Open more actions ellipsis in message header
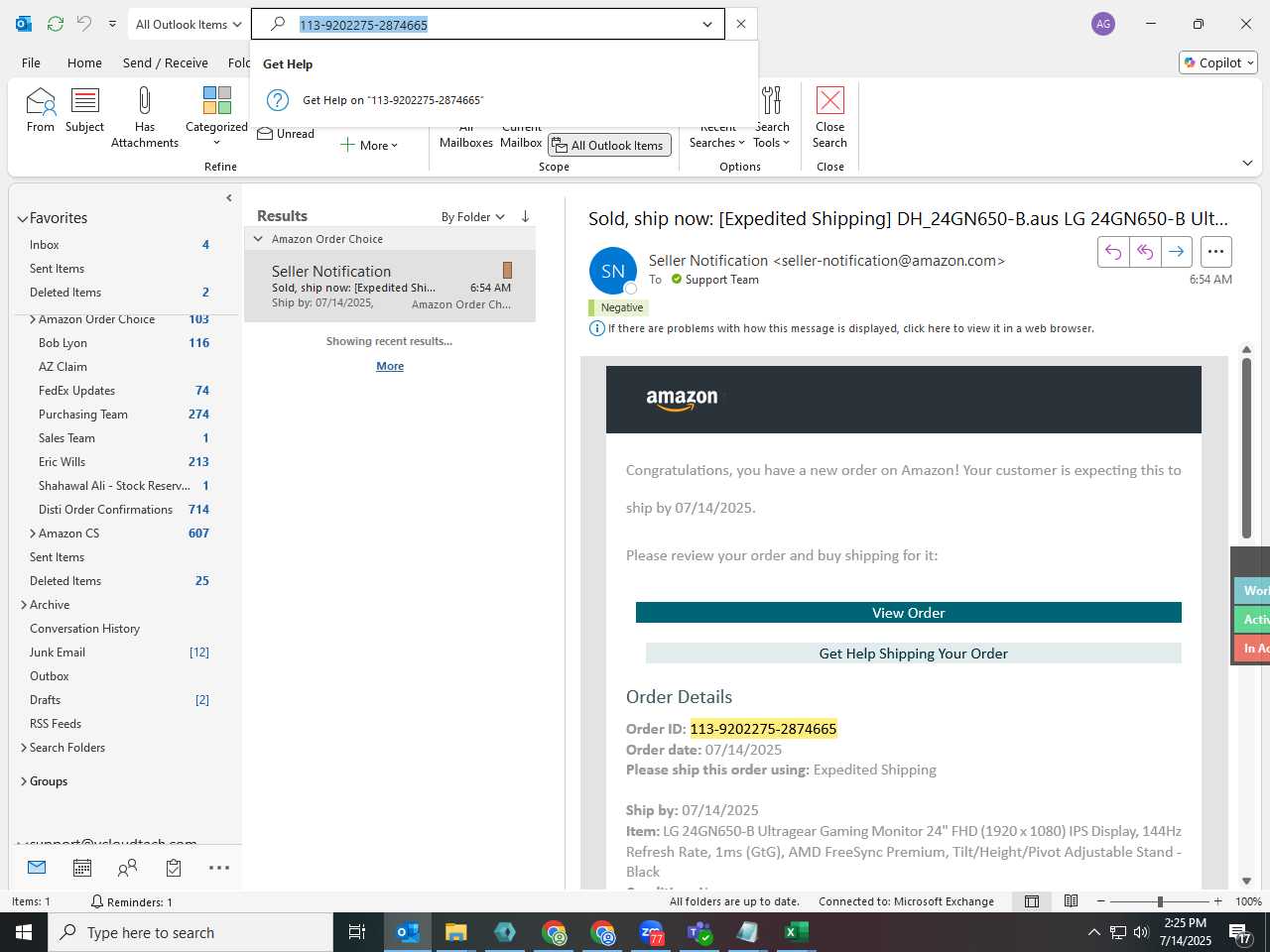Image resolution: width=1270 pixels, height=952 pixels. [1215, 252]
